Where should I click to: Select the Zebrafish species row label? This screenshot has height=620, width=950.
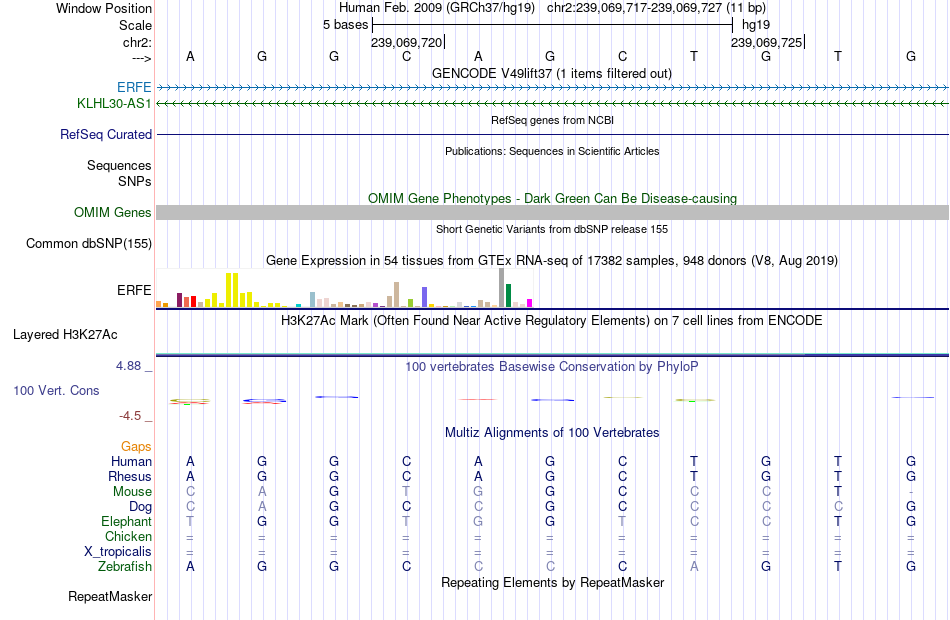click(x=125, y=567)
